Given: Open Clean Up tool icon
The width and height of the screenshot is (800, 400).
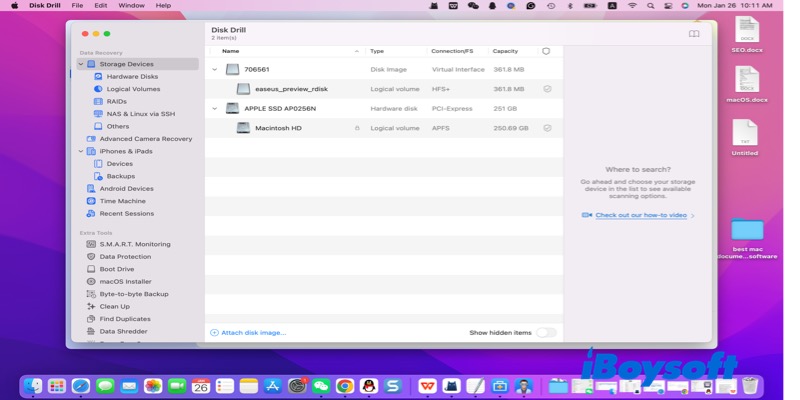Looking at the screenshot, I should point(91,307).
